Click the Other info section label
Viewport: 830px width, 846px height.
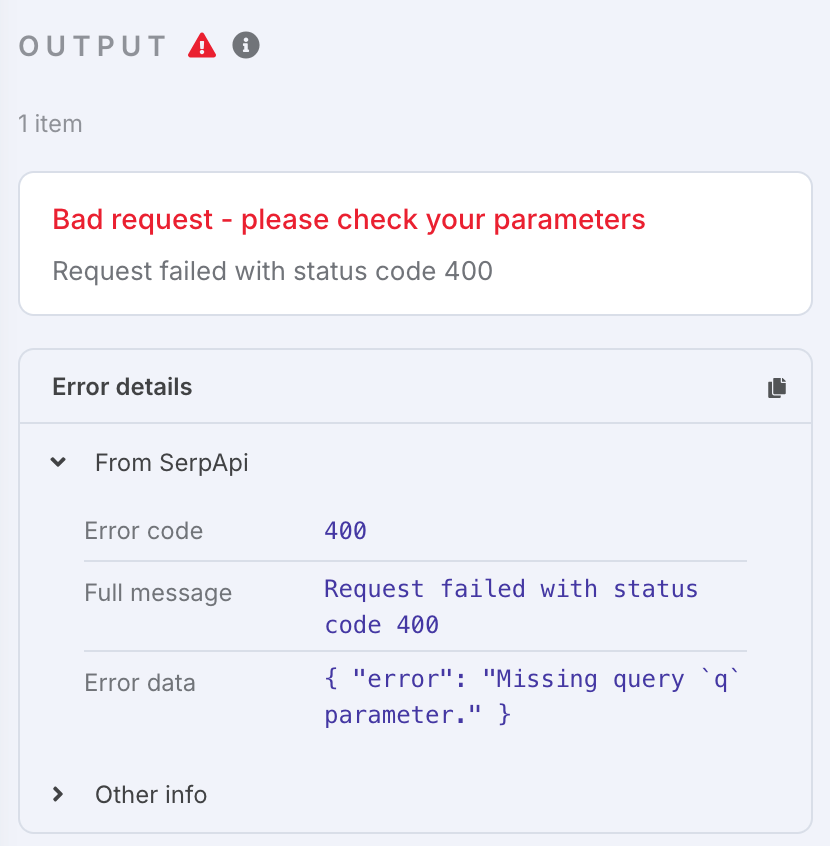(151, 795)
